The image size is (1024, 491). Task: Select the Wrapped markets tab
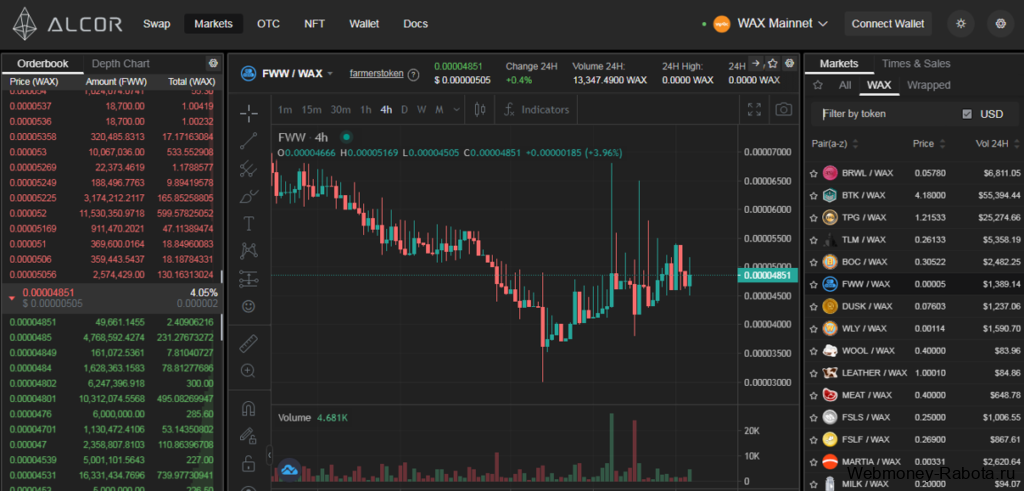click(x=929, y=85)
